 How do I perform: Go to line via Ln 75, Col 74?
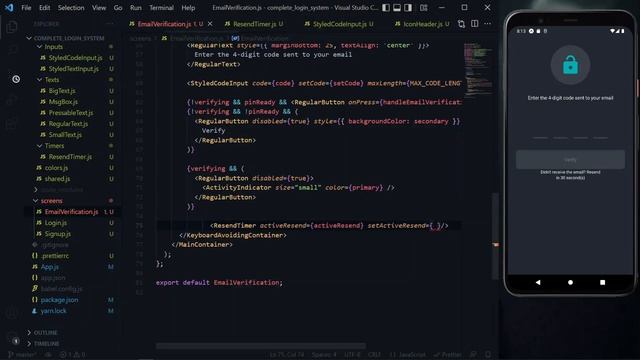(287, 355)
